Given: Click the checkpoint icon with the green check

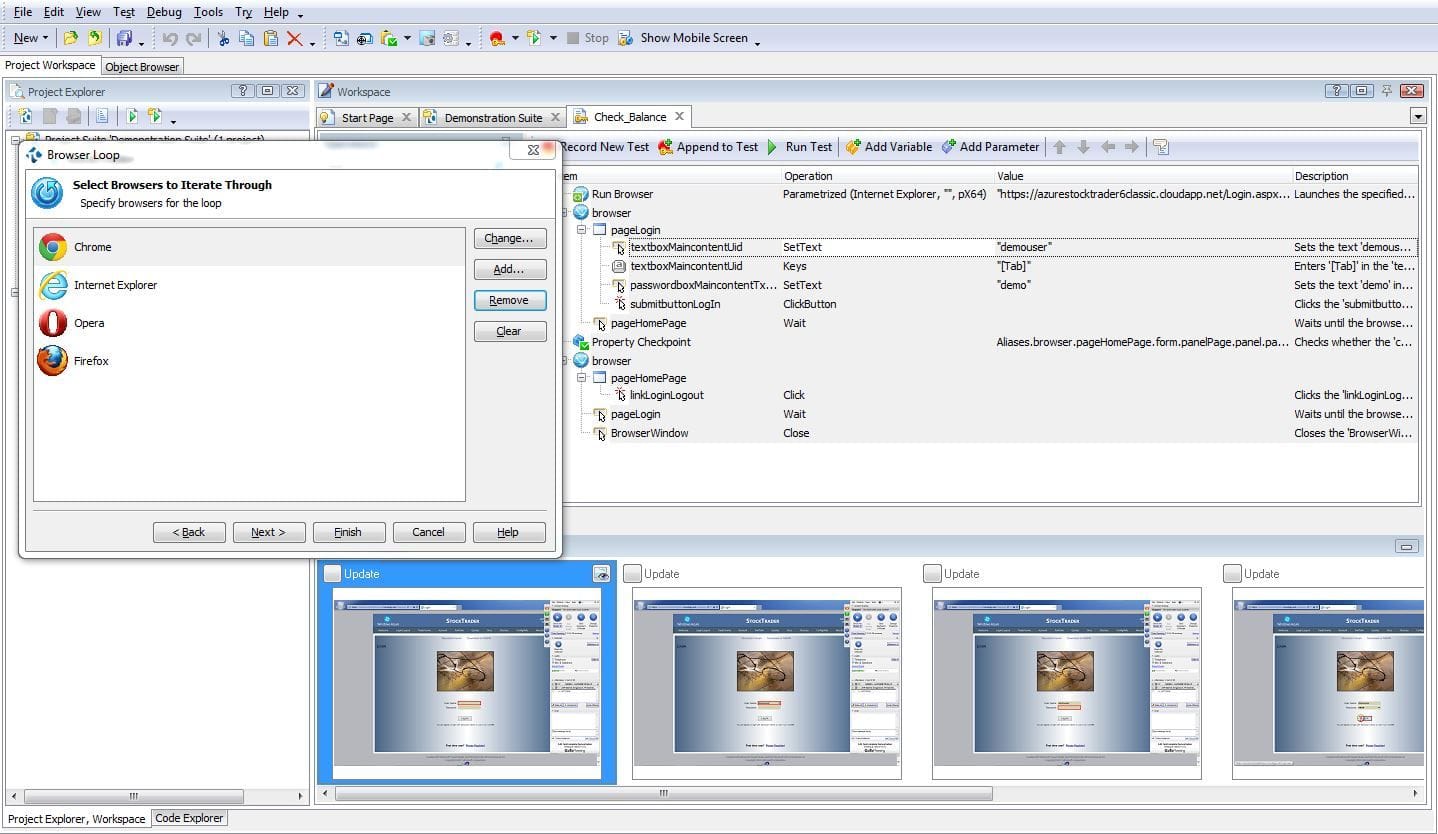Looking at the screenshot, I should (x=389, y=38).
